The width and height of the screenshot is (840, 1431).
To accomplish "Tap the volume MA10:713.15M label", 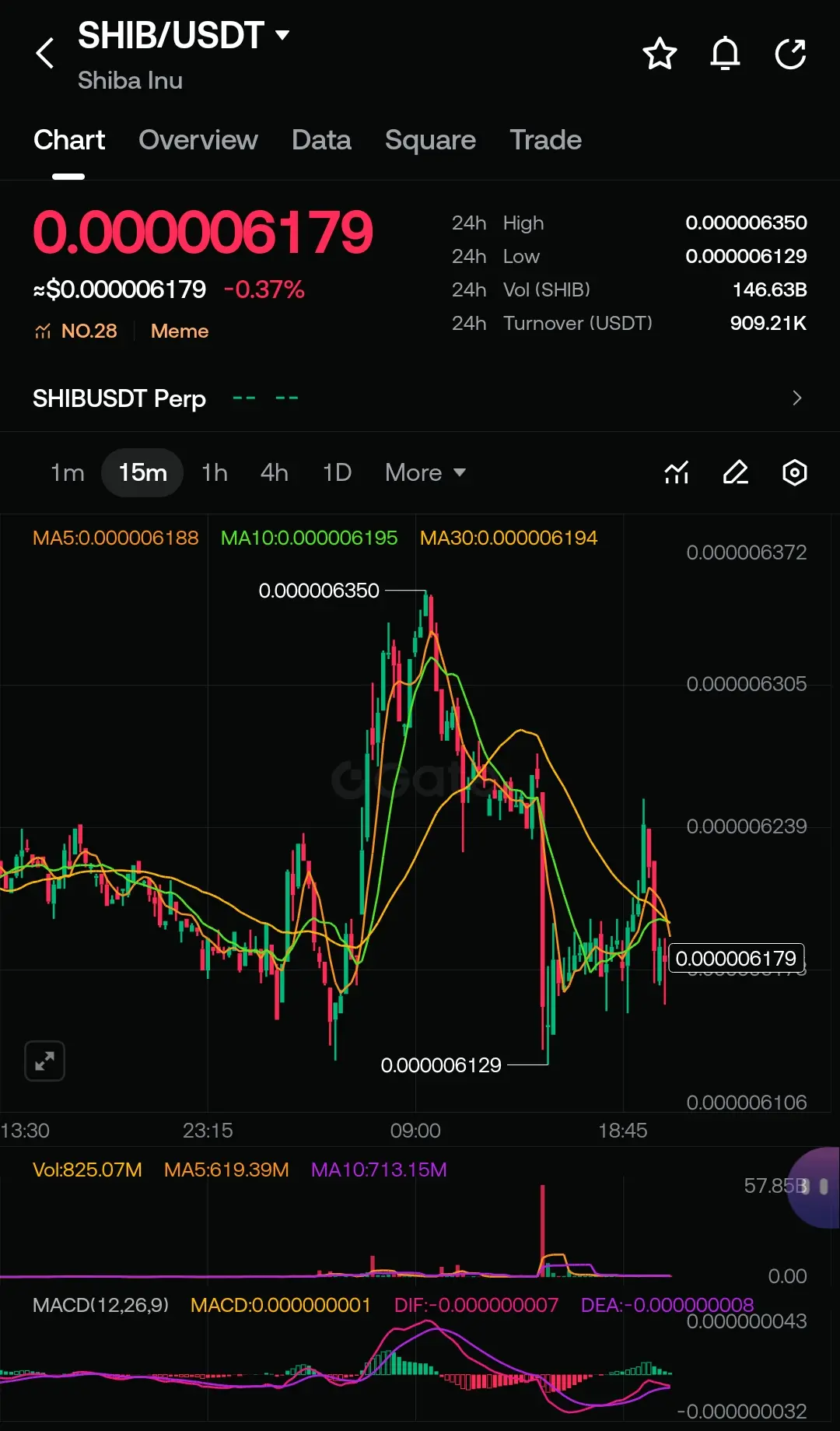I will tap(379, 1170).
